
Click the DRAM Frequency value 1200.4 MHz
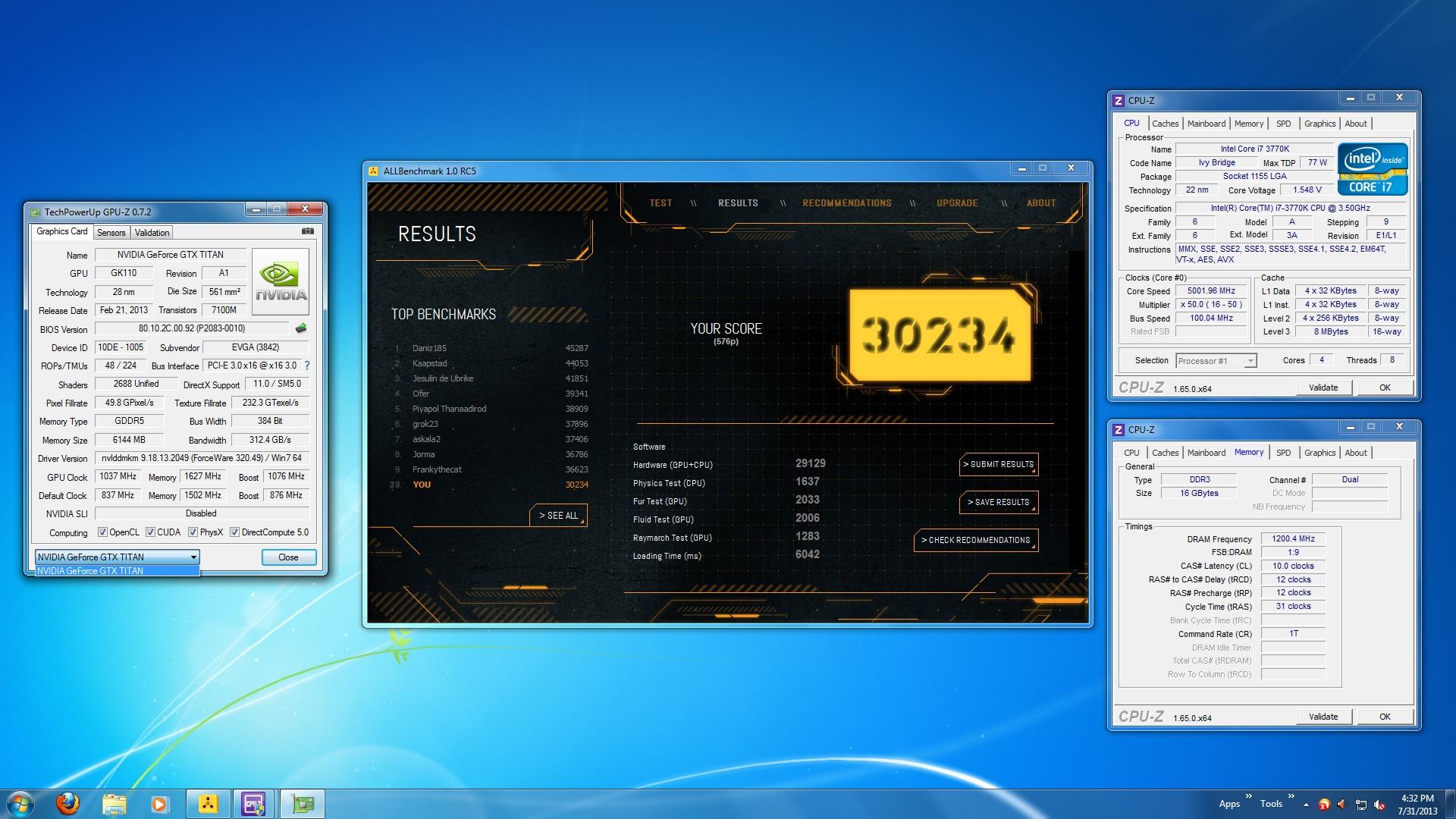click(1293, 539)
